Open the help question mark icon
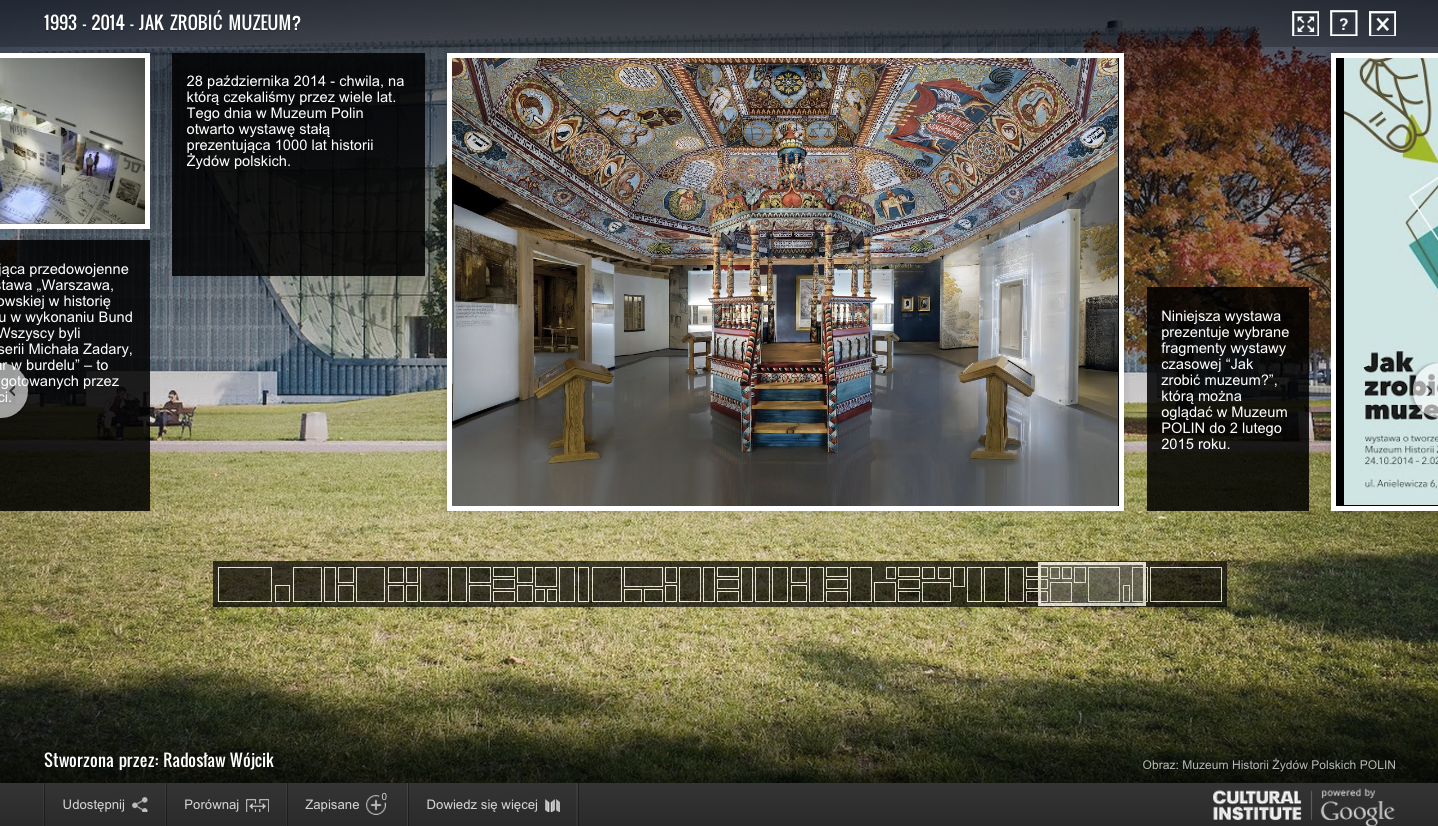 tap(1343, 24)
